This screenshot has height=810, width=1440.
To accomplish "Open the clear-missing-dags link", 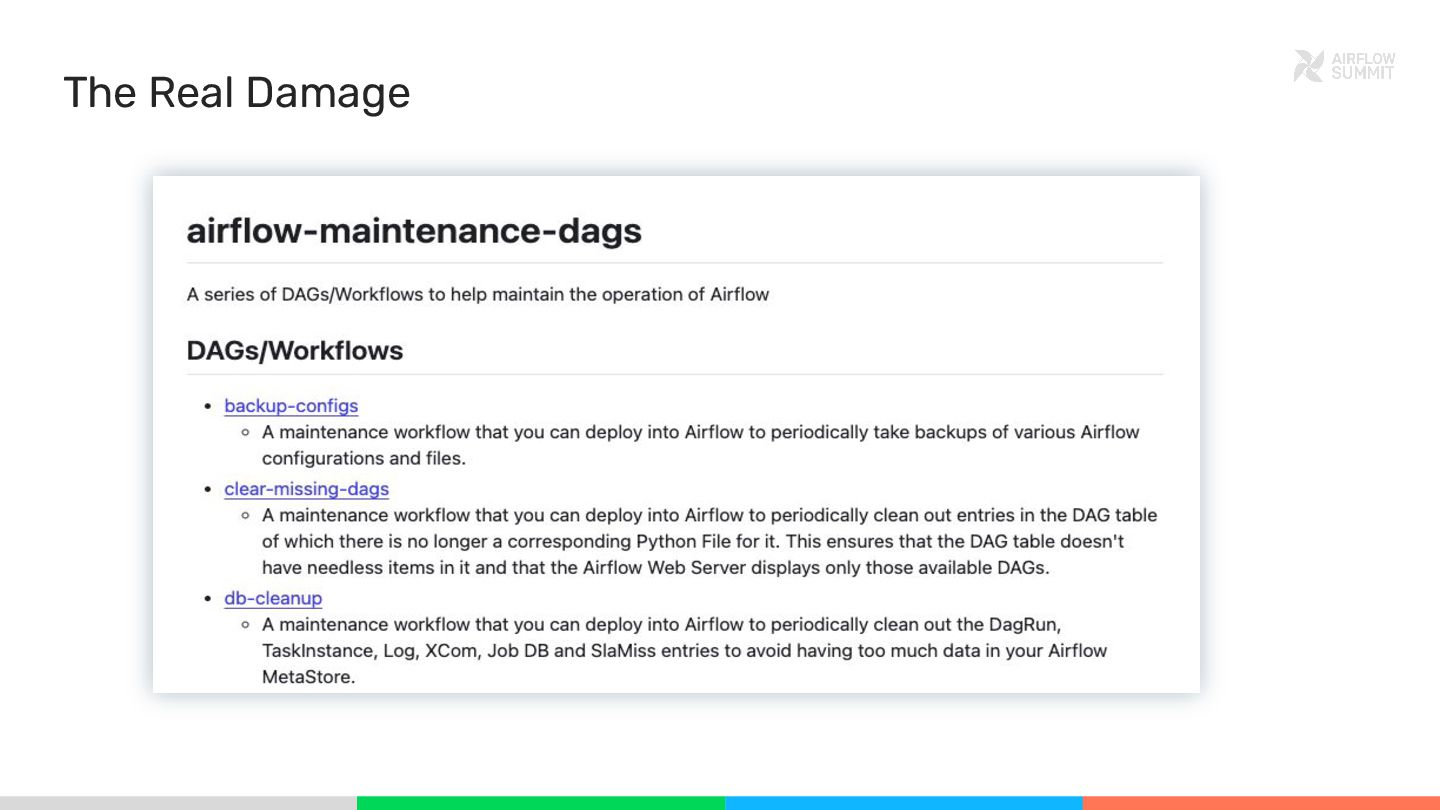I will [306, 489].
